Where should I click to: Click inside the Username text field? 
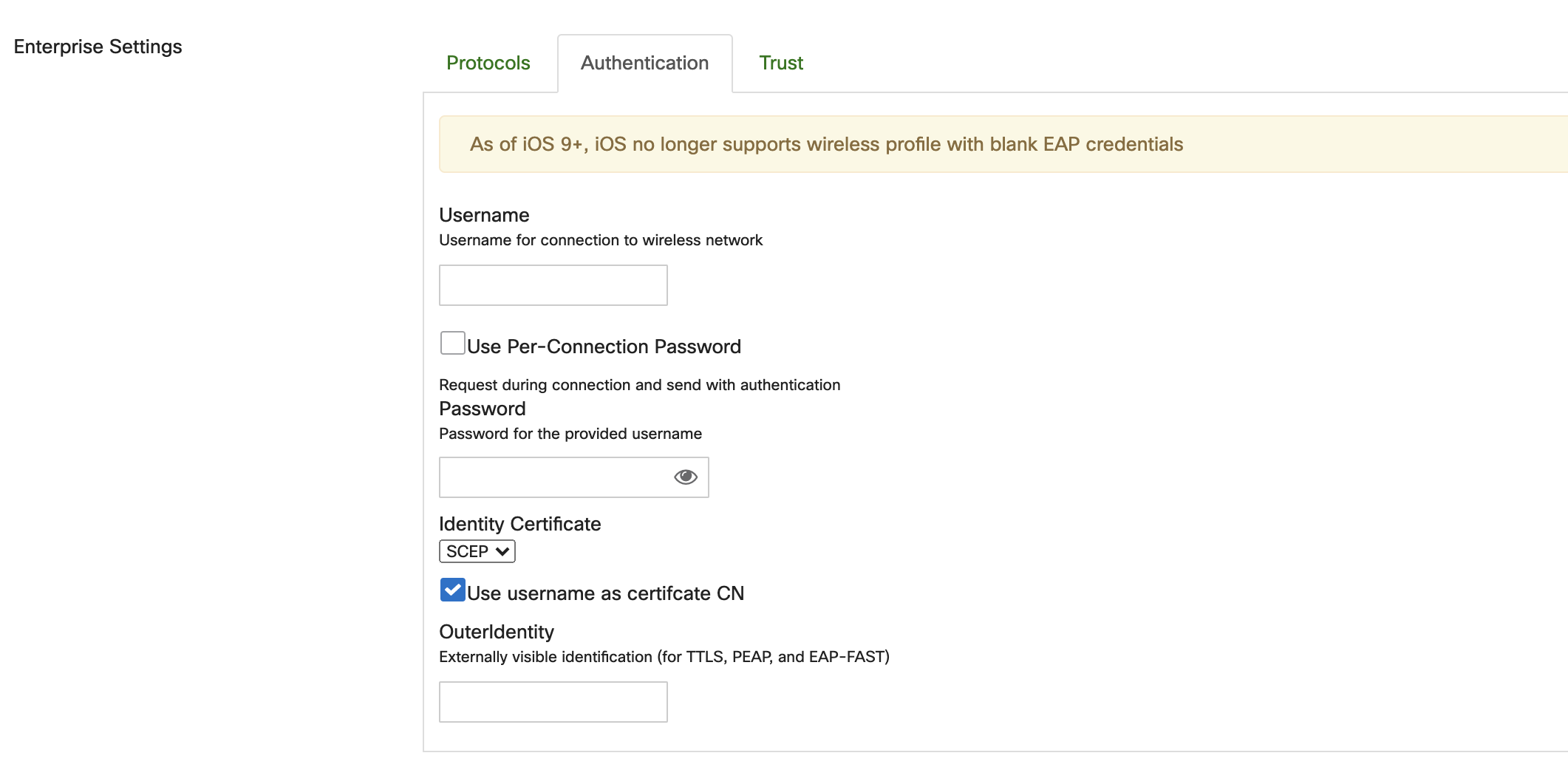(553, 285)
